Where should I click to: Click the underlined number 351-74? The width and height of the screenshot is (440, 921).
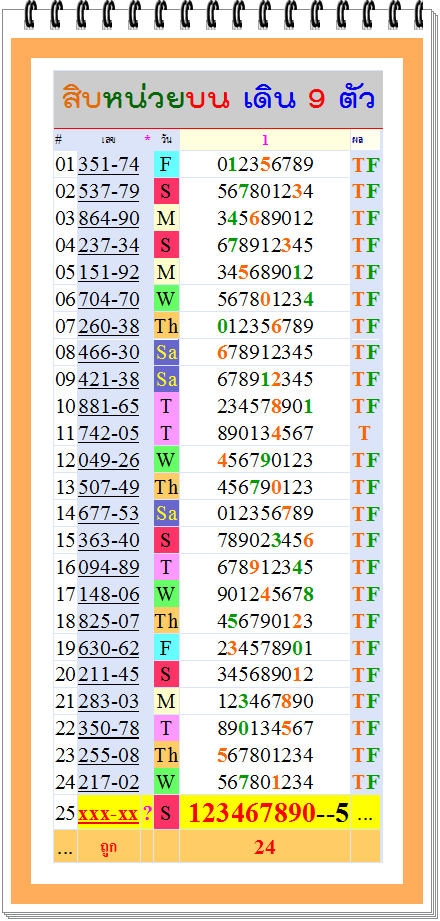click(109, 165)
